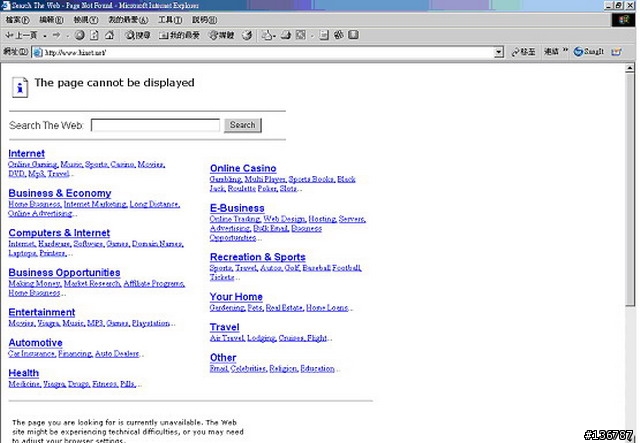Click the page icon in address bar

click(x=38, y=52)
